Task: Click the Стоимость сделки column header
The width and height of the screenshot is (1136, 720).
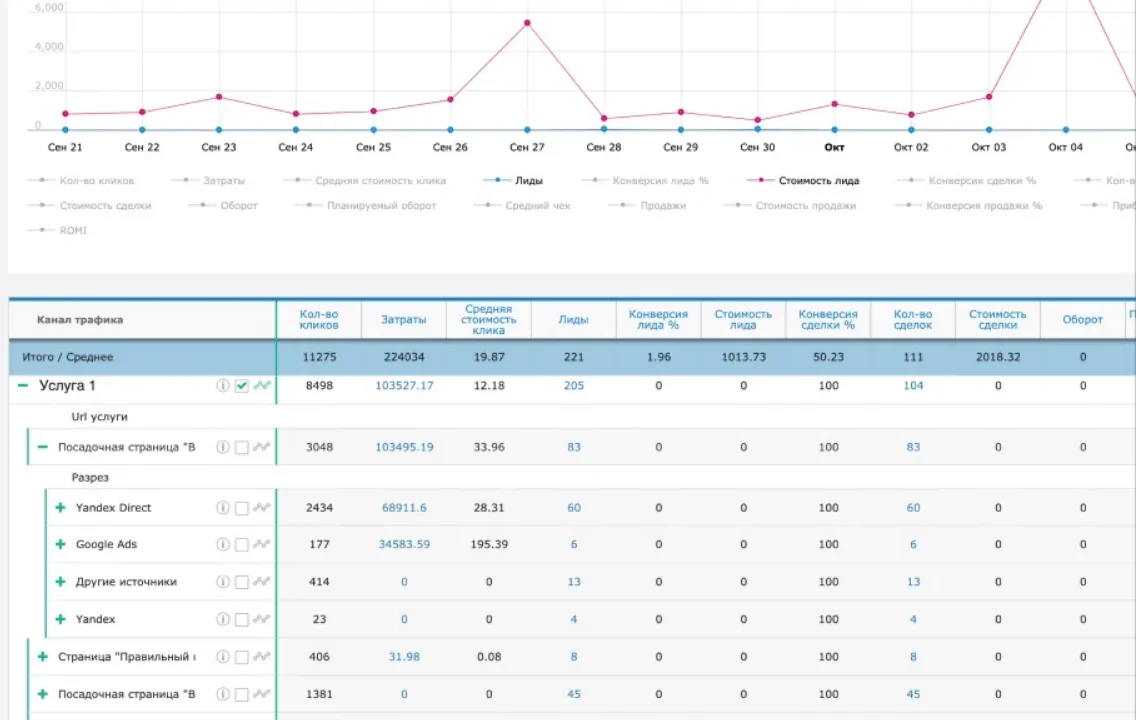Action: 997,320
